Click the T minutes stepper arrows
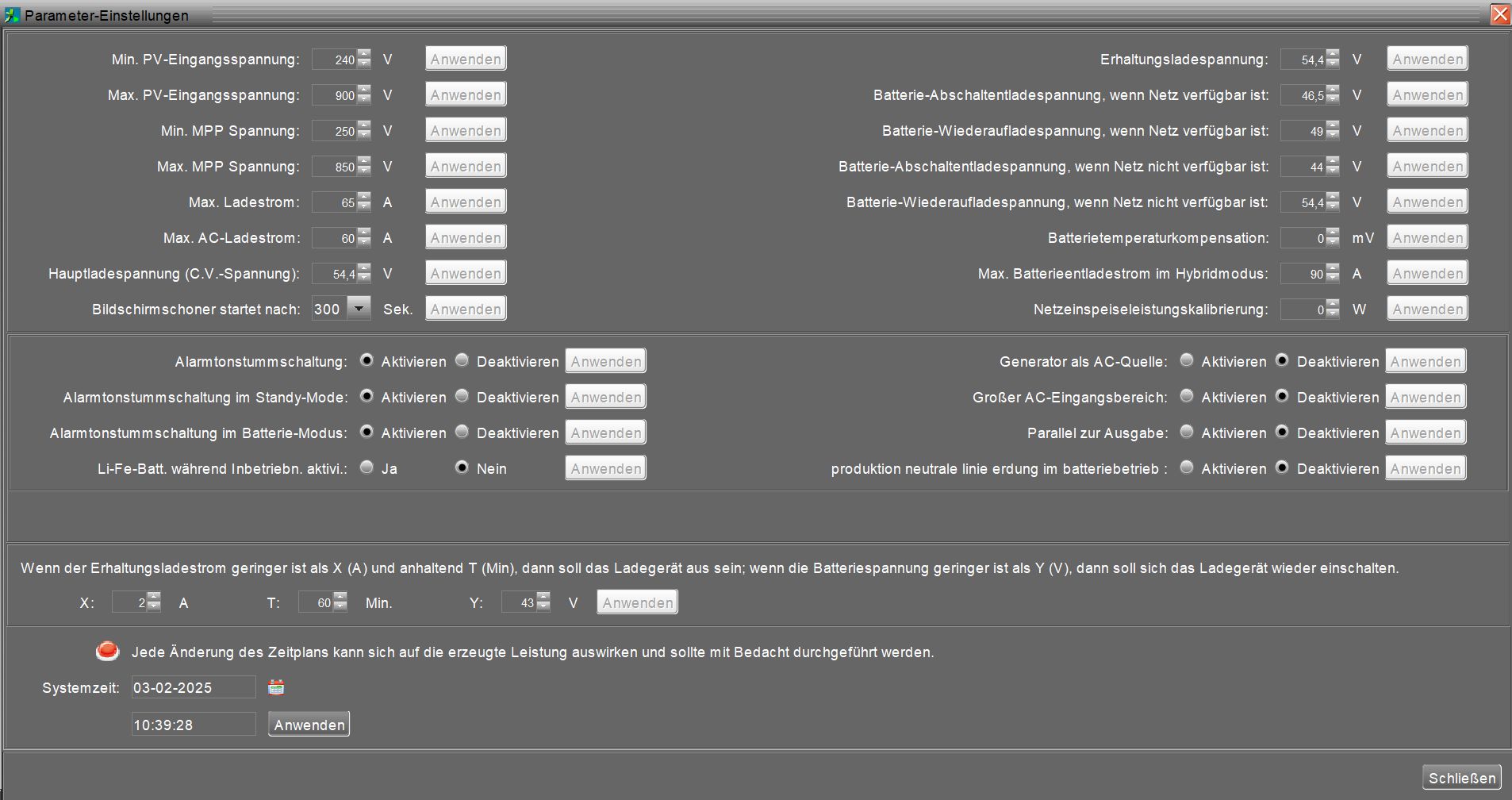Viewport: 1512px width, 800px height. pyautogui.click(x=340, y=602)
